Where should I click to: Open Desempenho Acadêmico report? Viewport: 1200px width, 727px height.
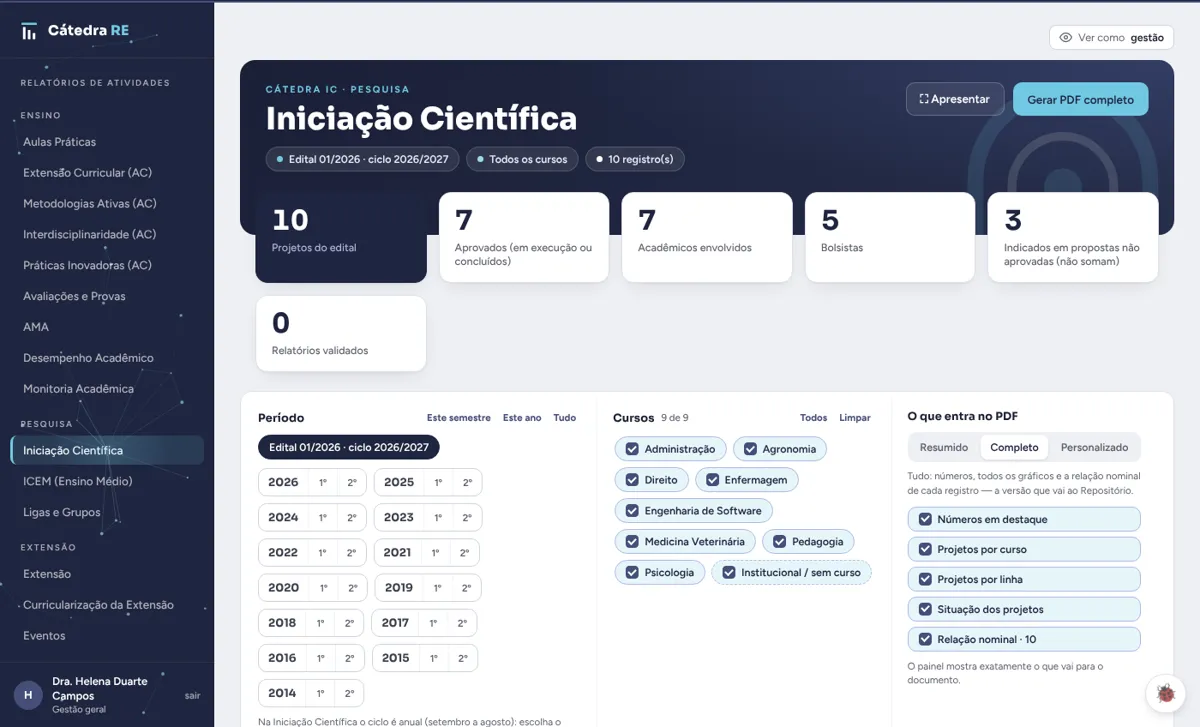coord(107,358)
